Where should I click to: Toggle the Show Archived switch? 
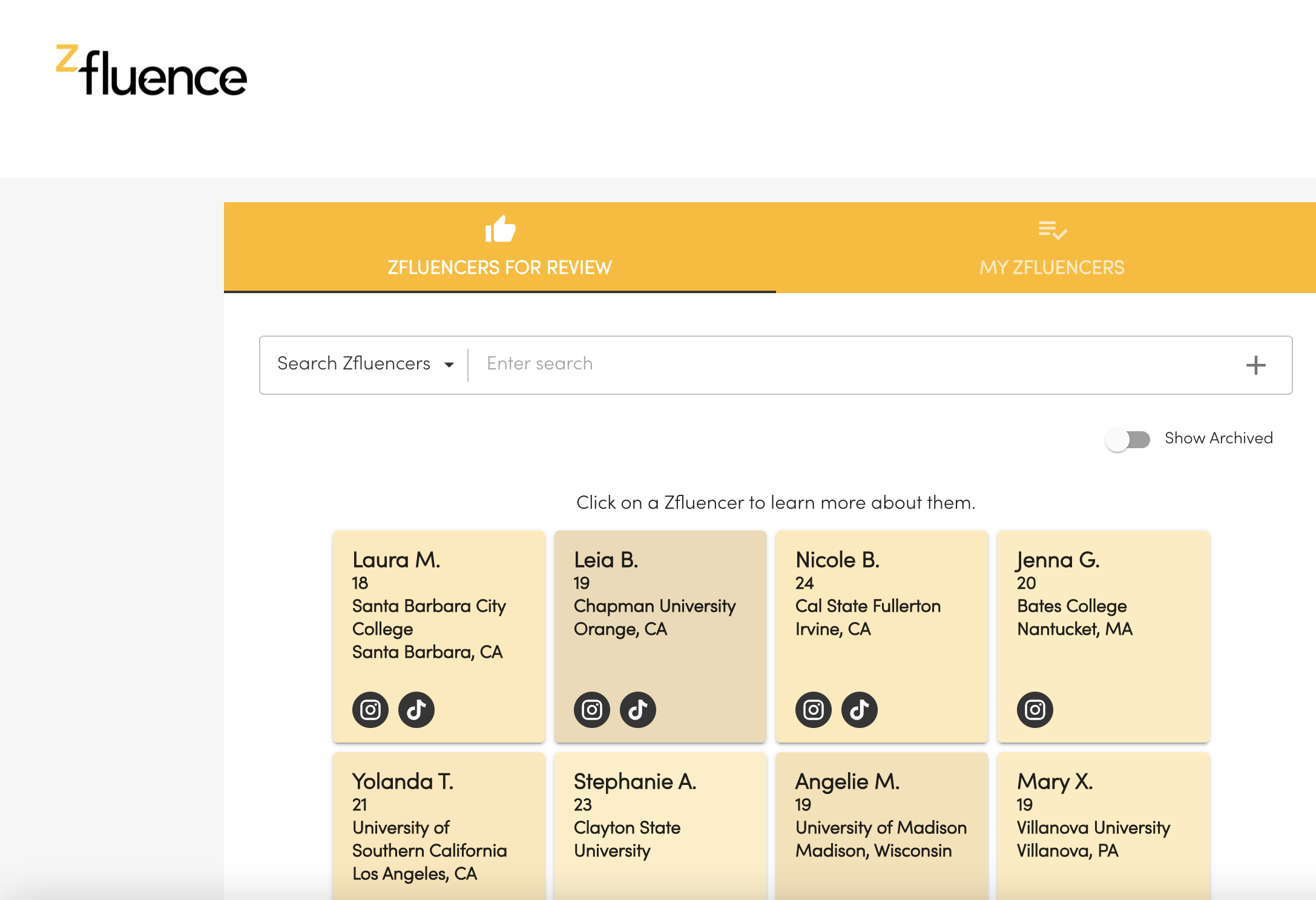(x=1127, y=439)
